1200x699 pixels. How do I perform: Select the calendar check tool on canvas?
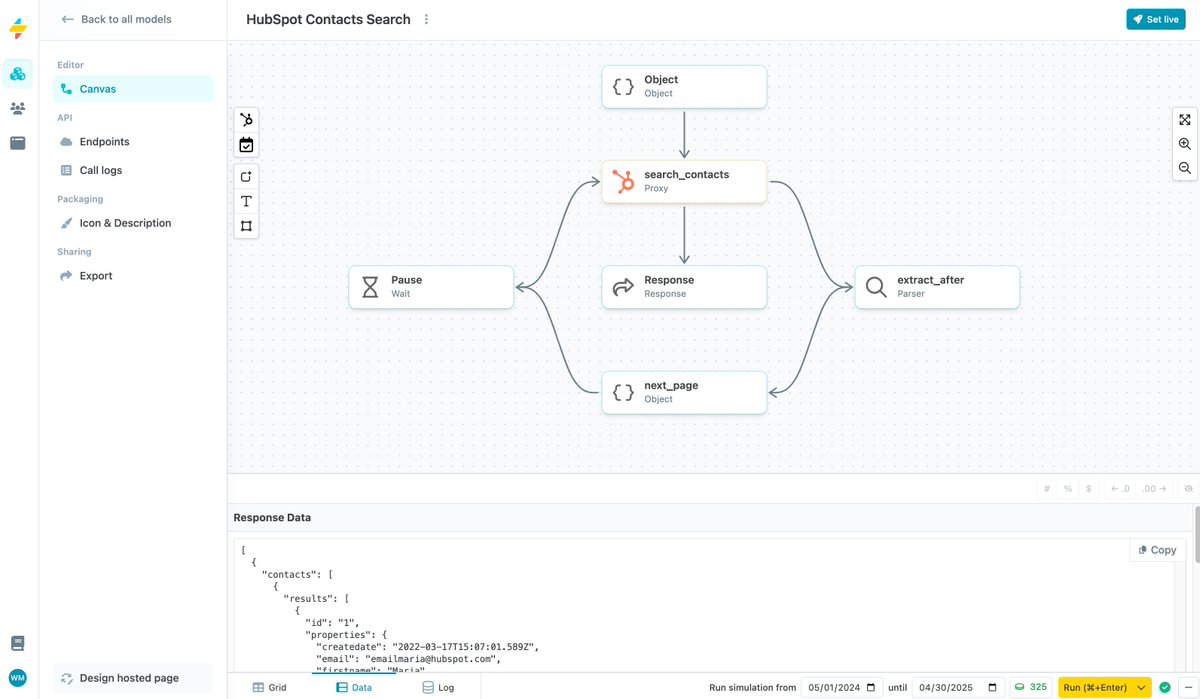pyautogui.click(x=246, y=145)
